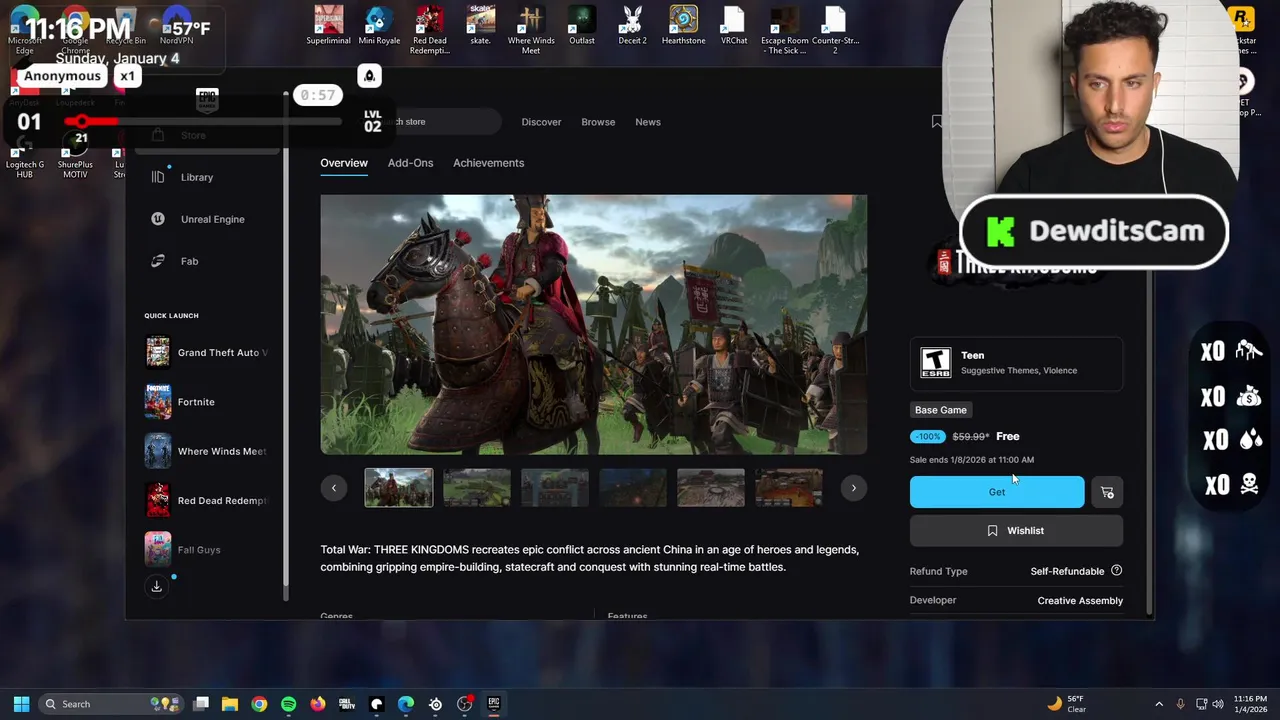Click the Base Game label
This screenshot has width=1280, height=720.
pyautogui.click(x=941, y=410)
